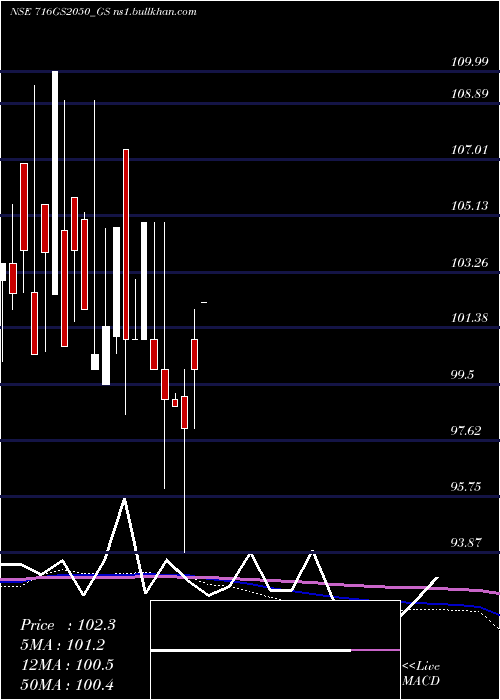This screenshot has width=500, height=700.
Task: Click the 93.87 price axis label
Action: [x=467, y=543]
